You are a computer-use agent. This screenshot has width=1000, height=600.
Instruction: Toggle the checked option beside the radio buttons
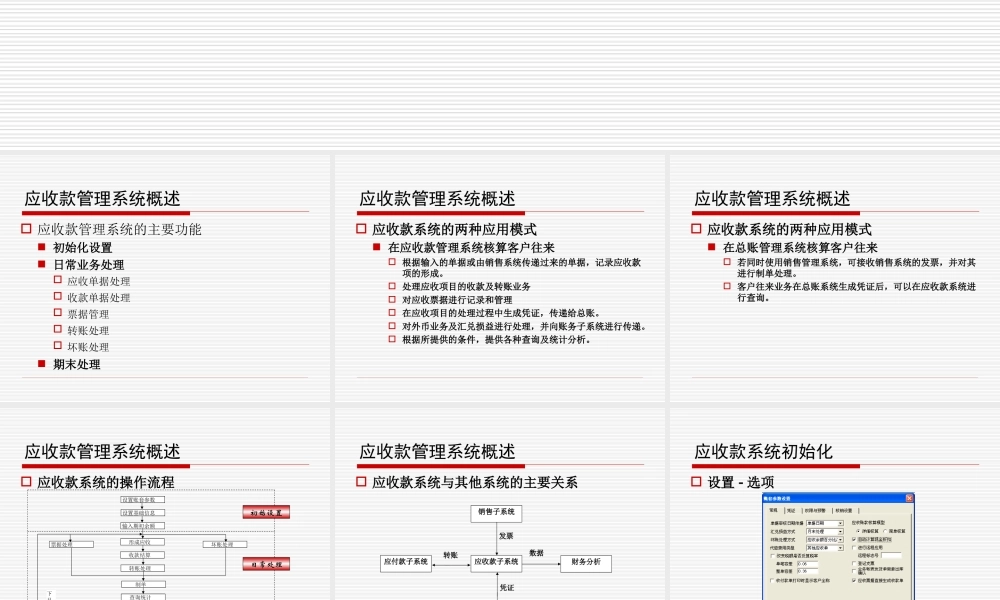click(x=853, y=539)
